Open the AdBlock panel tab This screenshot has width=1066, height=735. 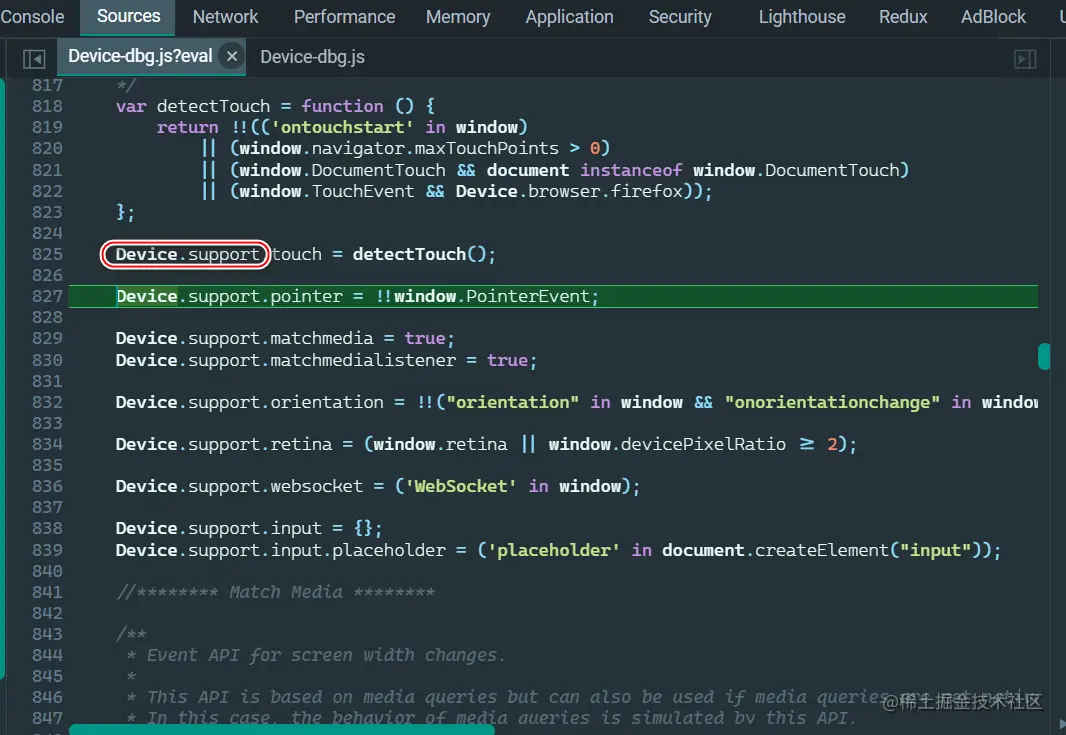[993, 17]
